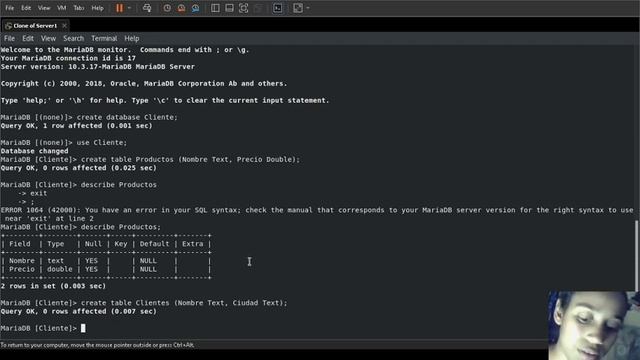
Task: Click the 'create table Clientes' command line
Action: pyautogui.click(x=144, y=303)
